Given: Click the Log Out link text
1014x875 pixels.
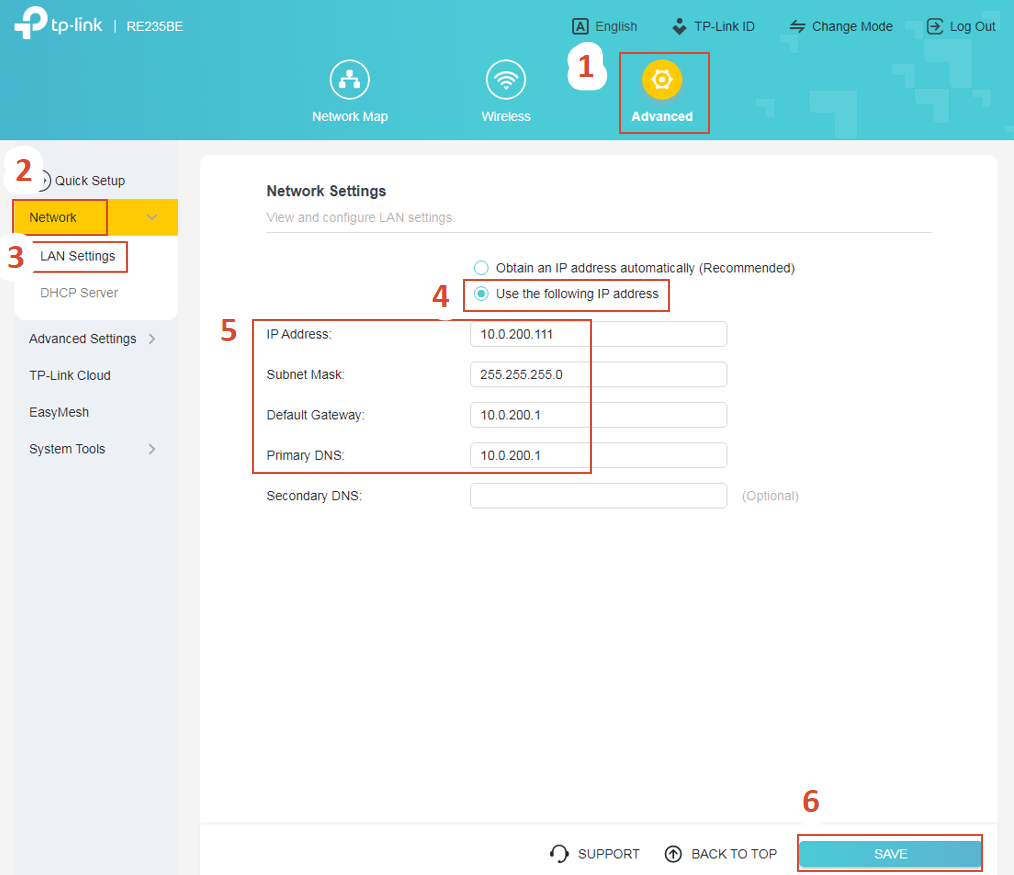Looking at the screenshot, I should click(972, 27).
